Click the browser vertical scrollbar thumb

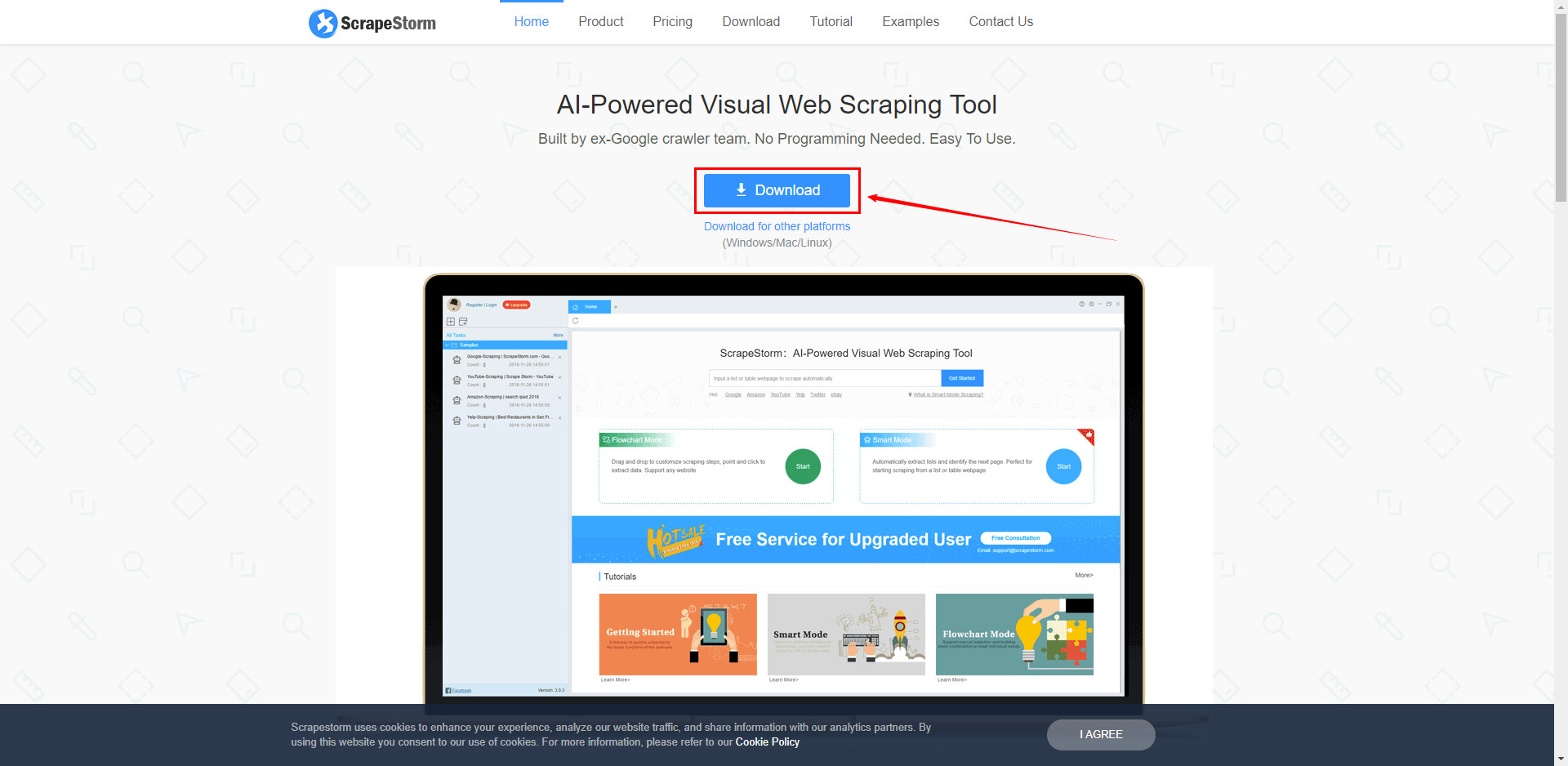tap(1561, 106)
